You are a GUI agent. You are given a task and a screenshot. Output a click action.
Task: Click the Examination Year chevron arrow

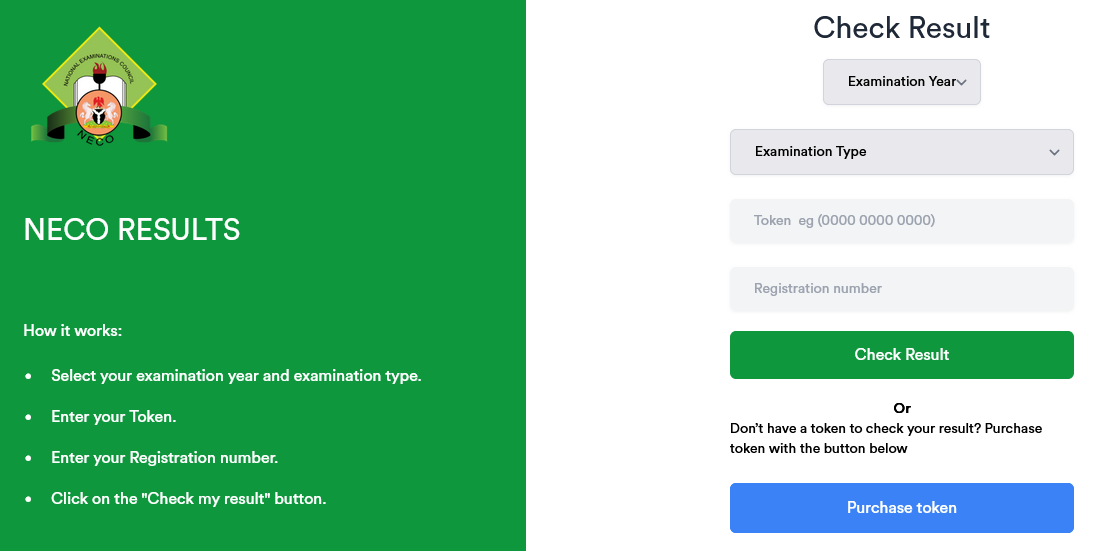(x=962, y=82)
